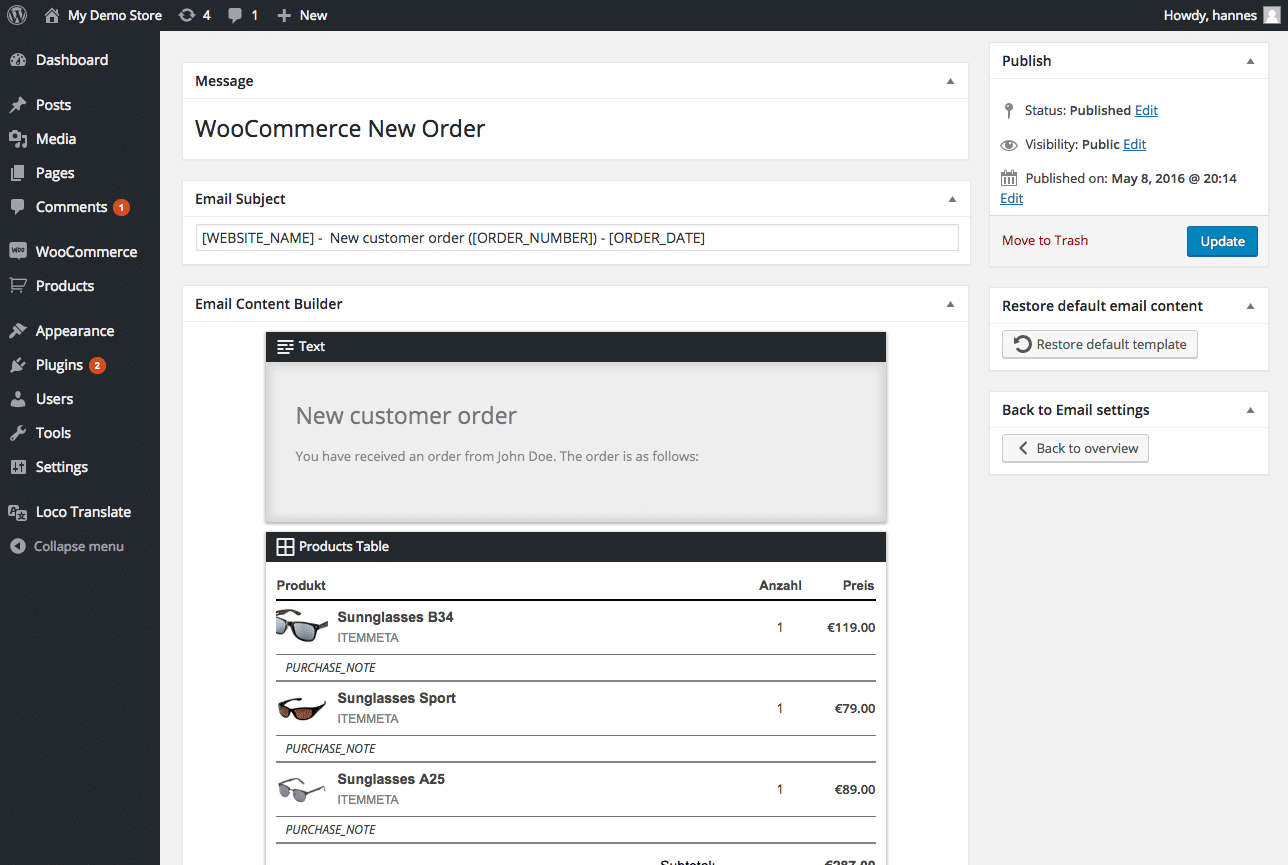Click the Email Subject input field

point(577,238)
